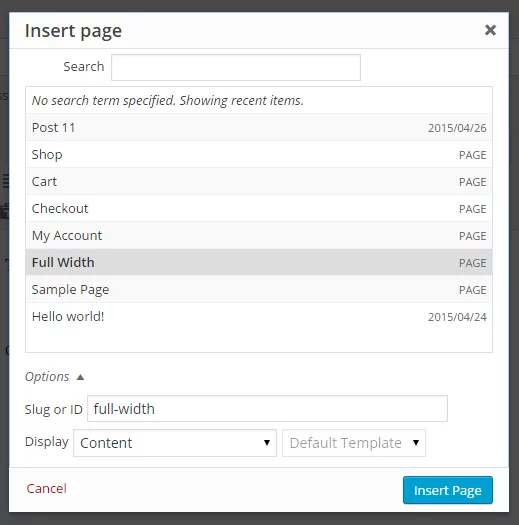This screenshot has width=519, height=525.
Task: Focus the Search input field
Action: [x=236, y=68]
